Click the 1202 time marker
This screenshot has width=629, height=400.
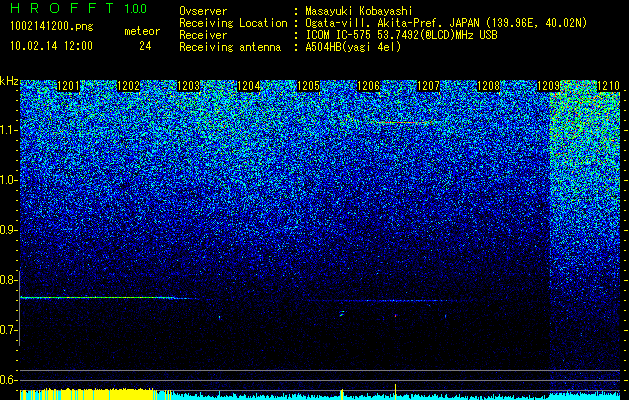coord(128,86)
